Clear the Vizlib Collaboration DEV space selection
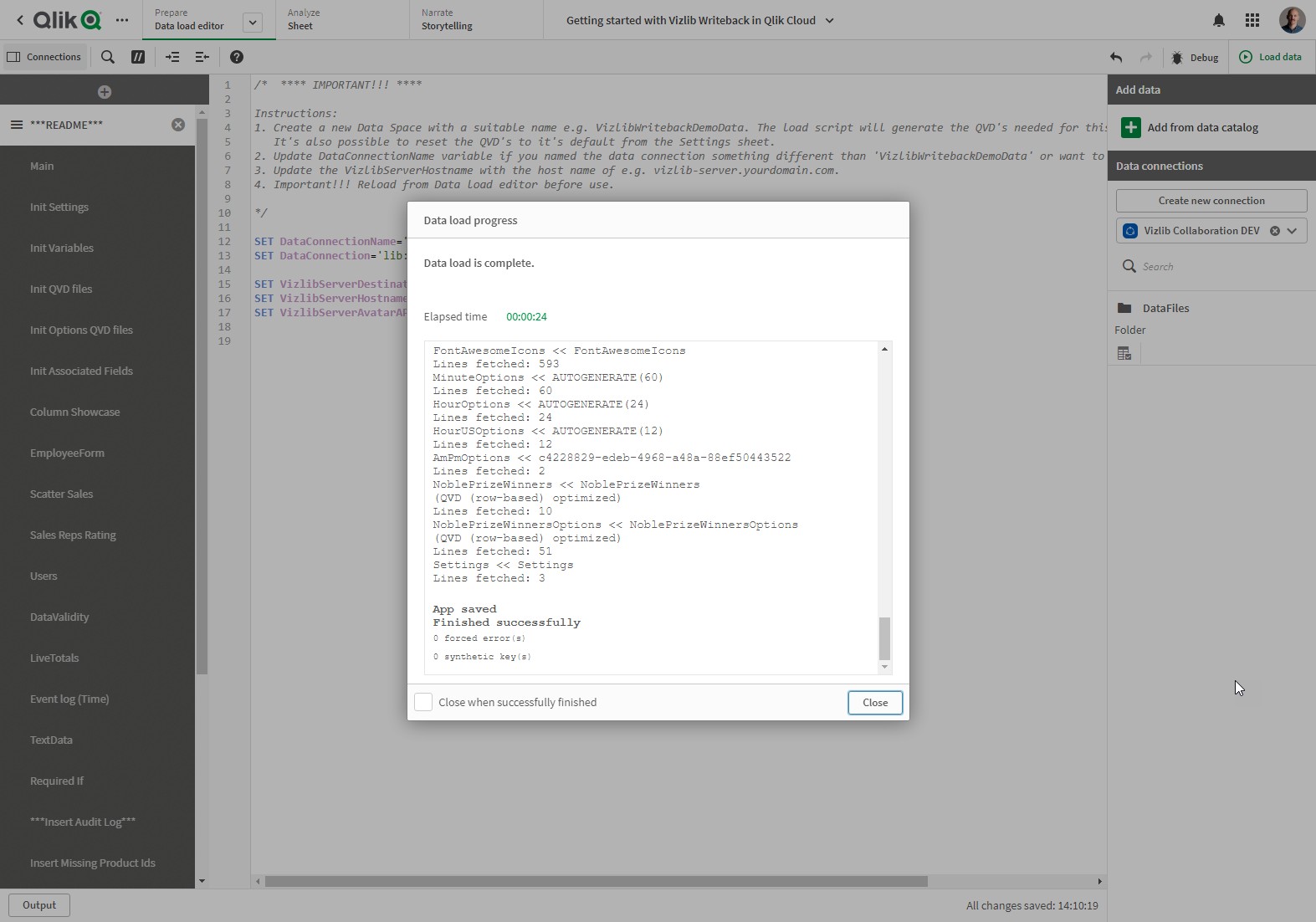 (1275, 231)
